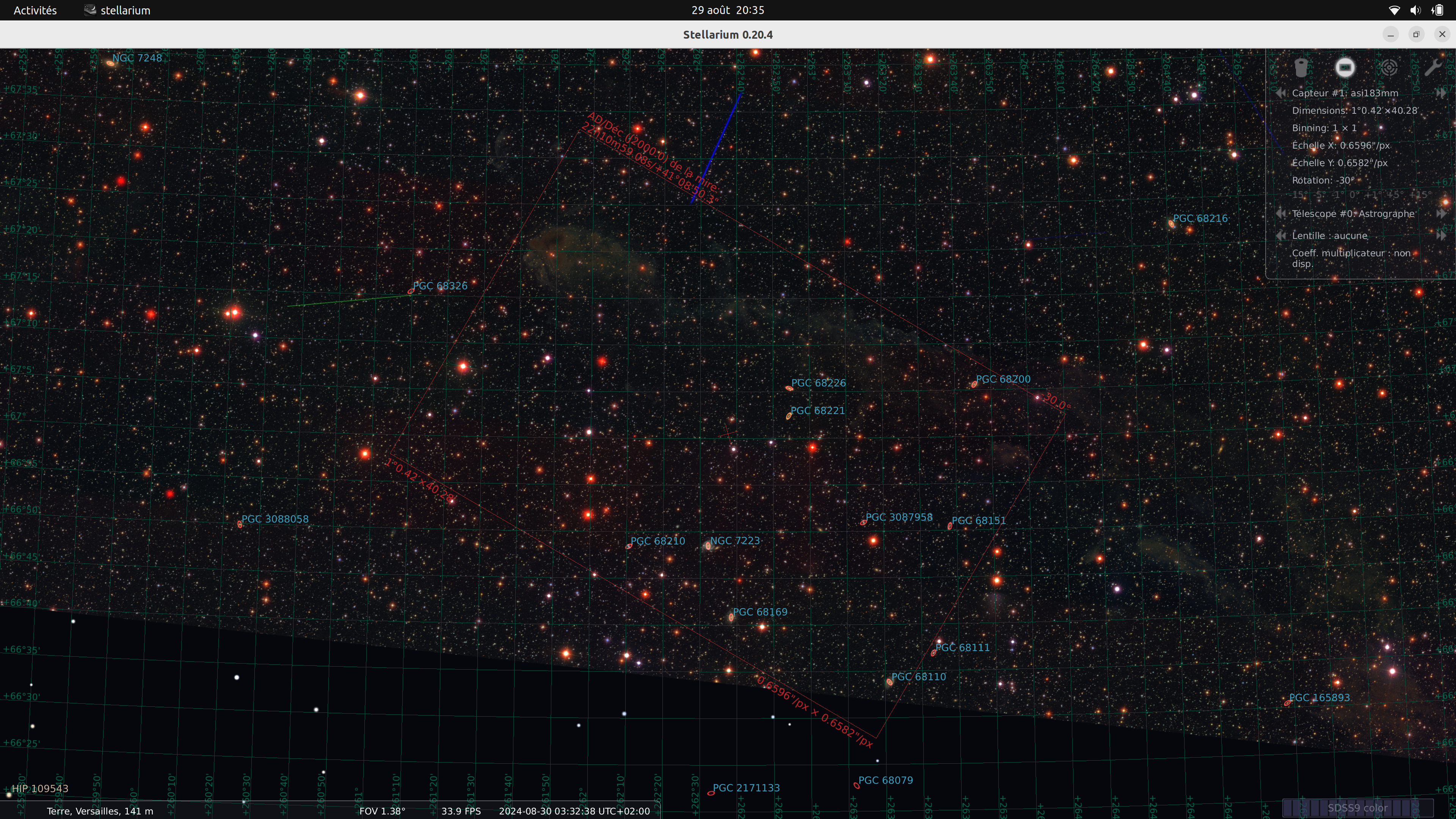Viewport: 1456px width, 819px height.
Task: Switch to next telescope with right arrow
Action: (1441, 213)
